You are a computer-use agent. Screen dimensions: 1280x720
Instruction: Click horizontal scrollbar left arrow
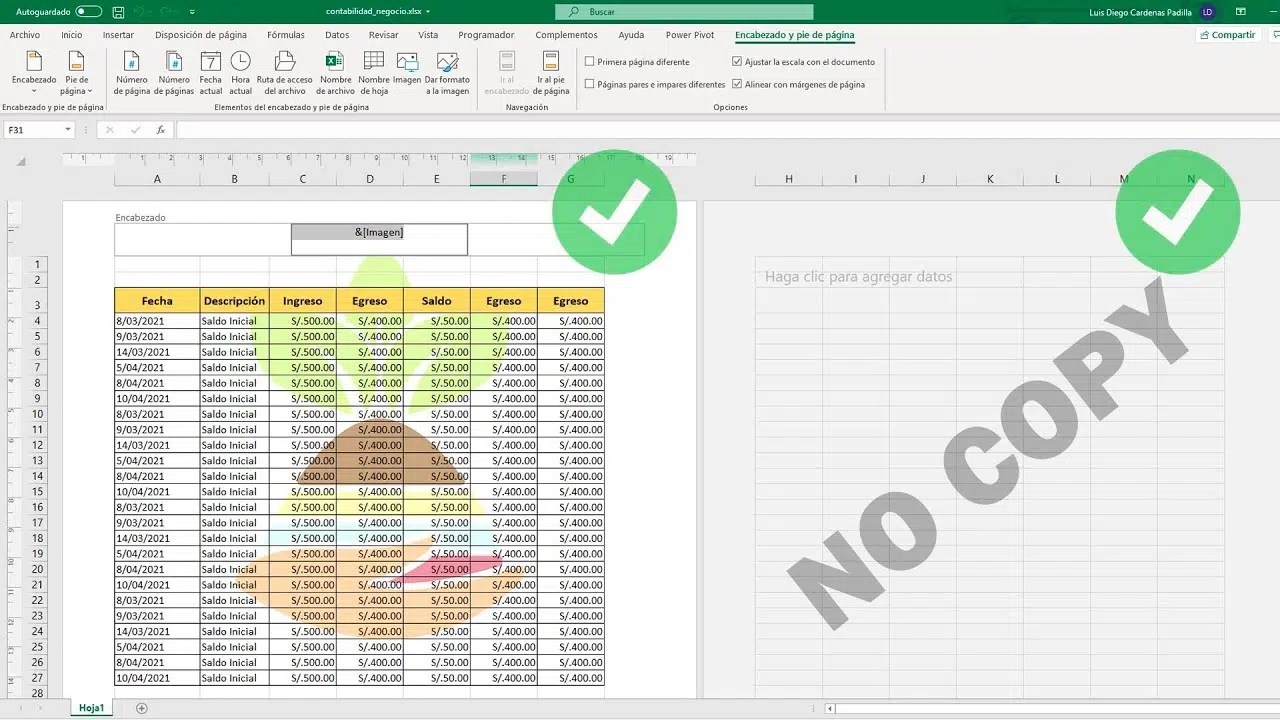tap(830, 709)
